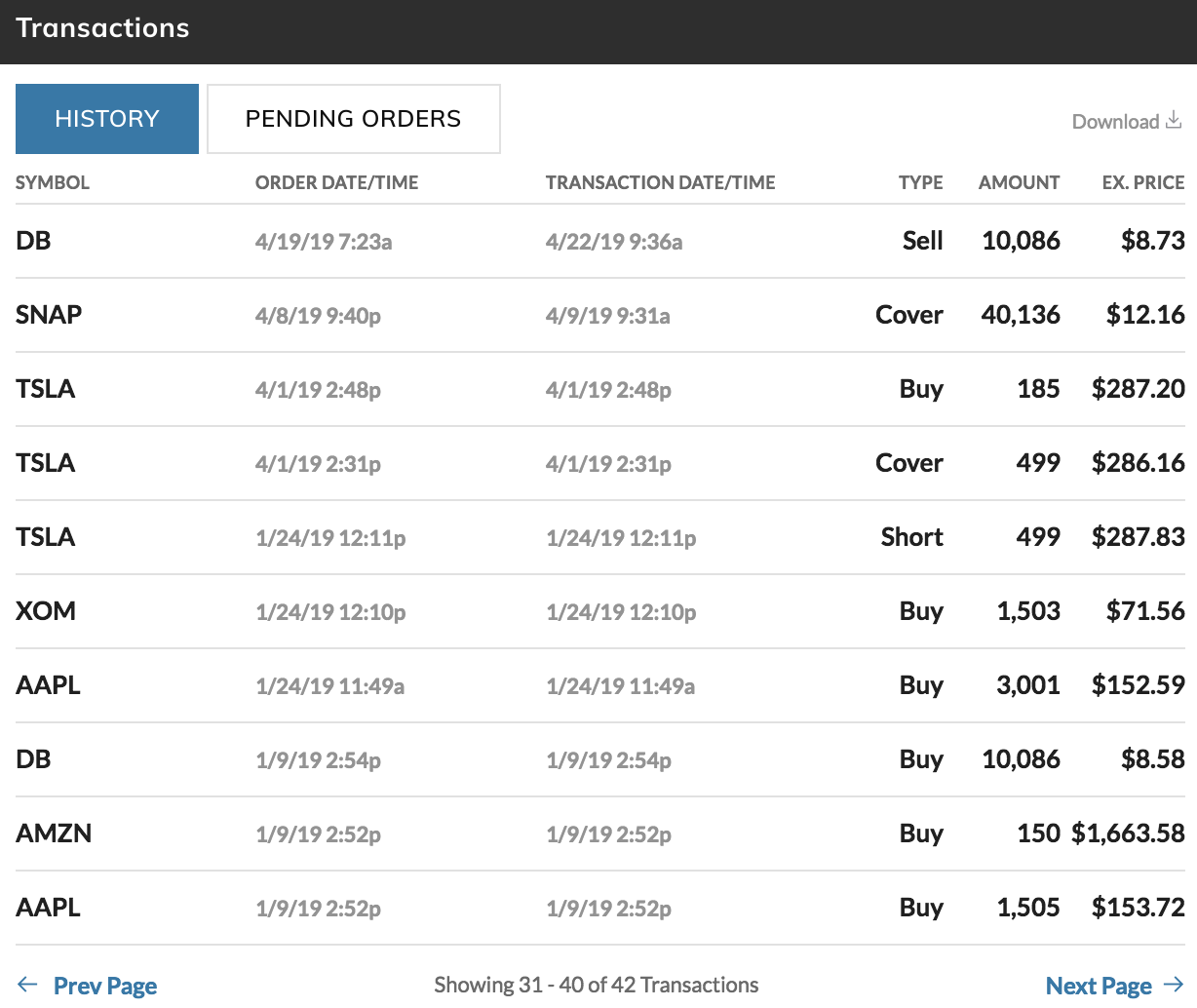The image size is (1197, 1008).
Task: Go to Next Page link
Action: pyautogui.click(x=1099, y=986)
